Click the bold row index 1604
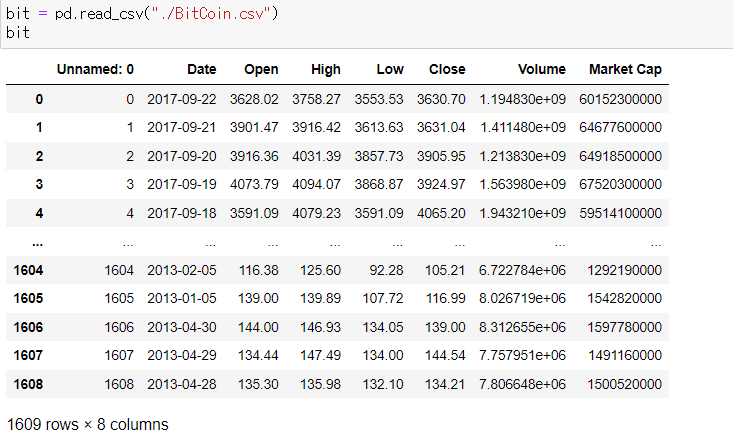The image size is (733, 433). click(28, 270)
